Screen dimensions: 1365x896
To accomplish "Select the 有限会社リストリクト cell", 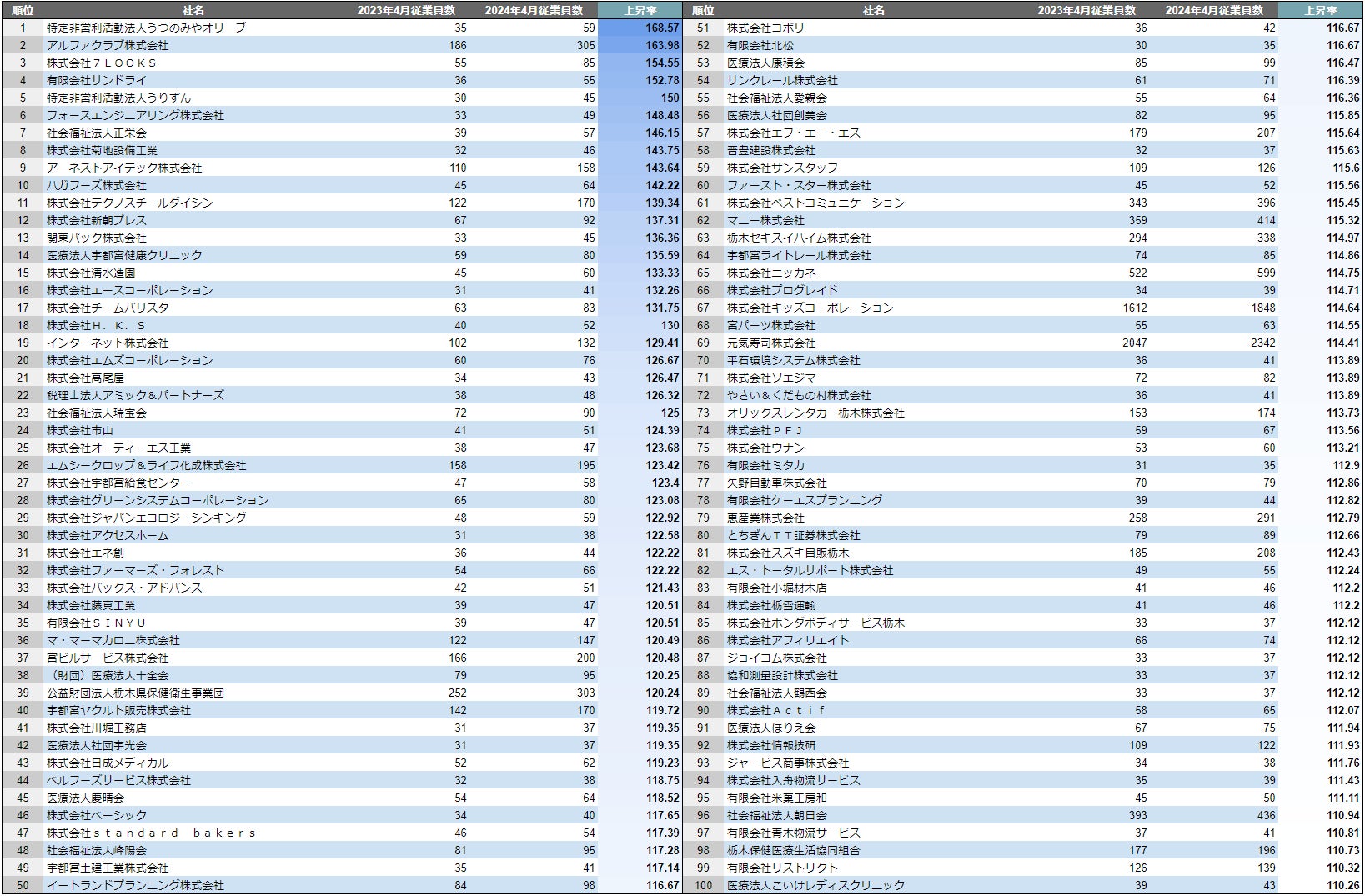I will [782, 868].
